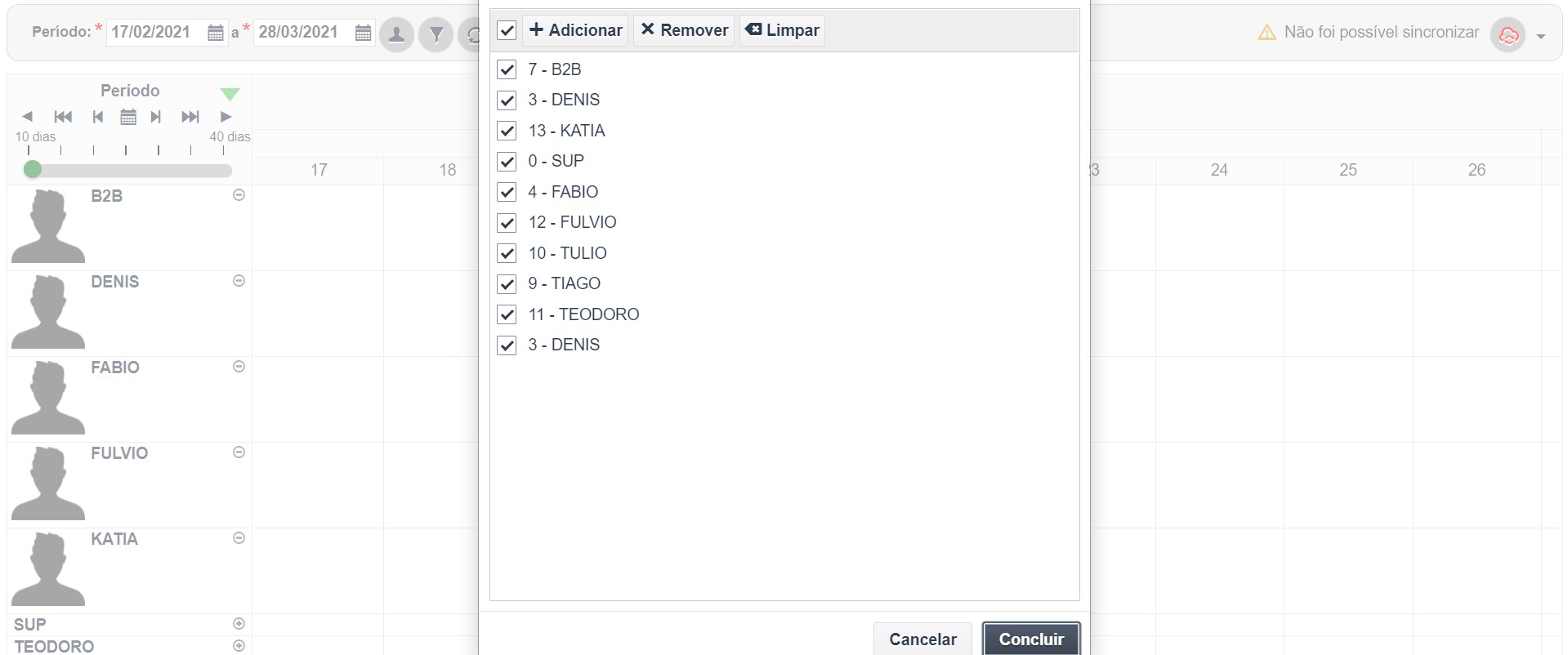Open the start date calendar picker
This screenshot has width=1568, height=655.
(215, 33)
